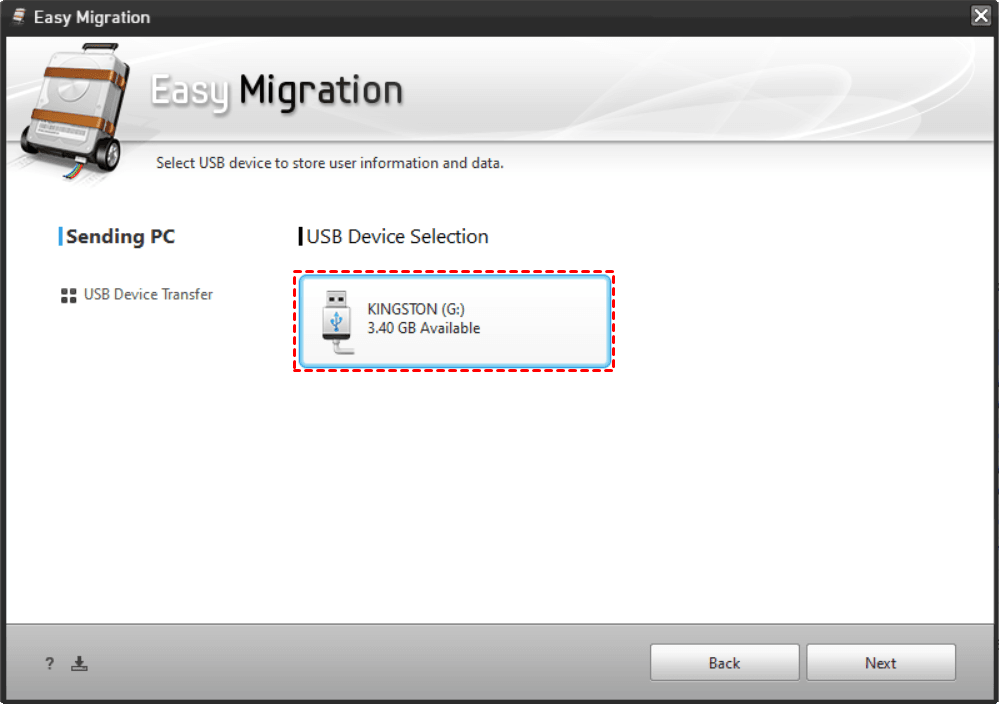Image resolution: width=999 pixels, height=704 pixels.
Task: Click the four-square icon by USB Device Transfer
Action: click(x=68, y=295)
